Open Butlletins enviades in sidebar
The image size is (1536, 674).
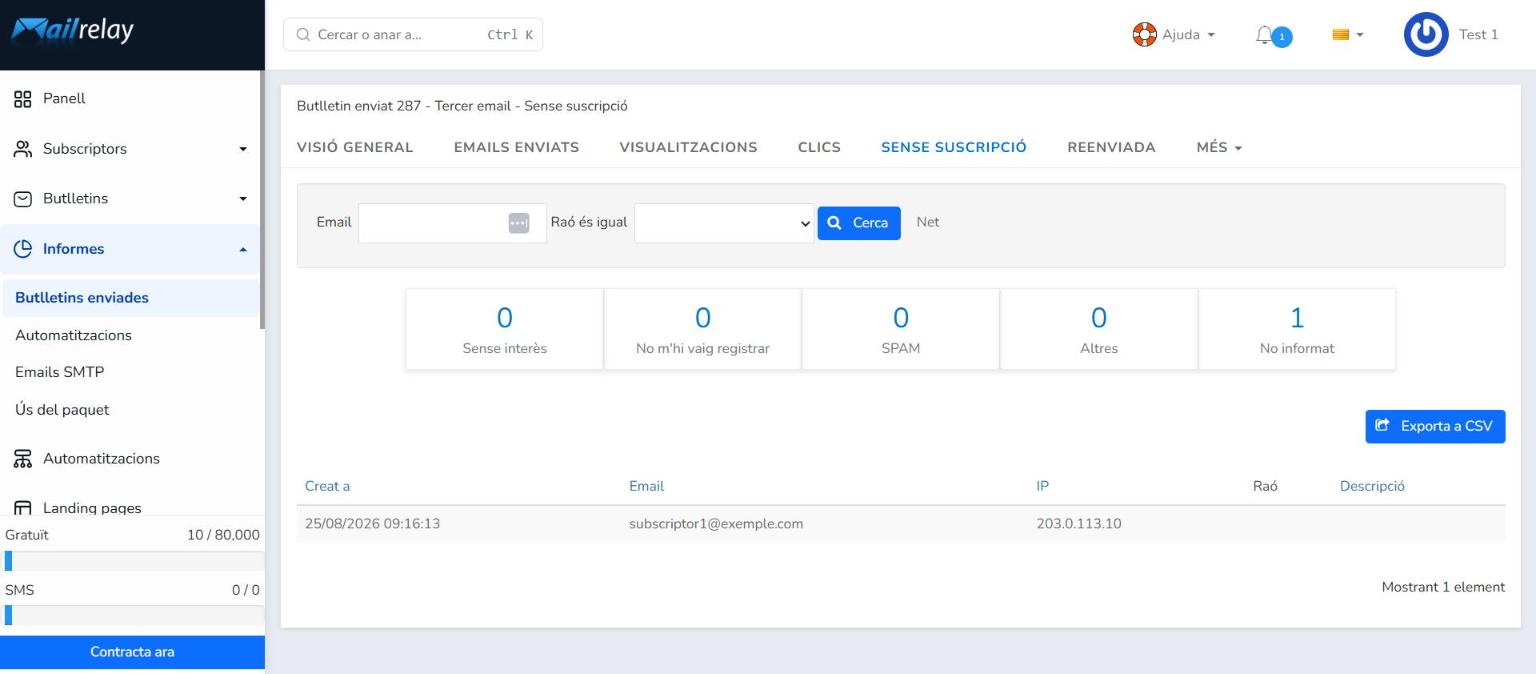pyautogui.click(x=130, y=298)
